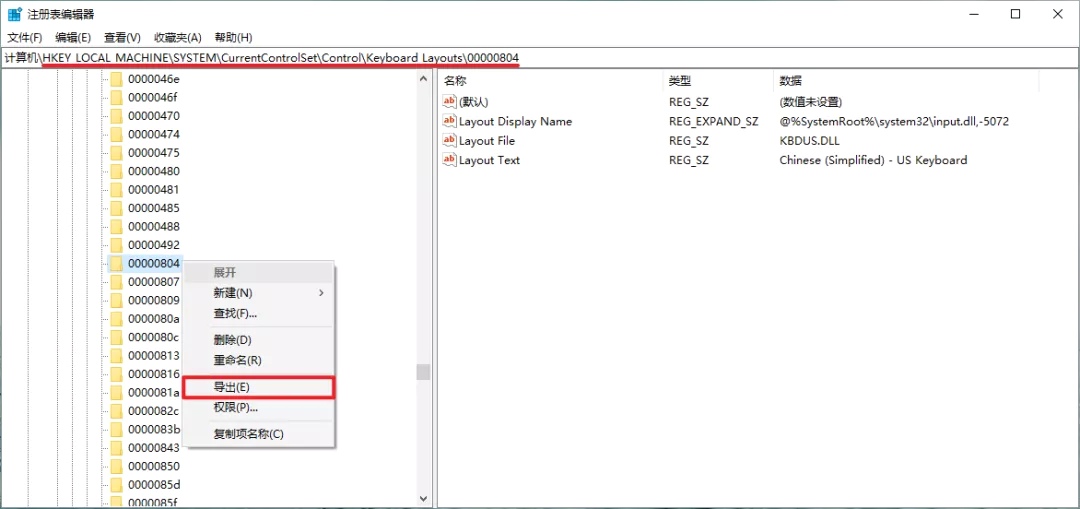Click folder icon of key 0000082c

point(116,411)
